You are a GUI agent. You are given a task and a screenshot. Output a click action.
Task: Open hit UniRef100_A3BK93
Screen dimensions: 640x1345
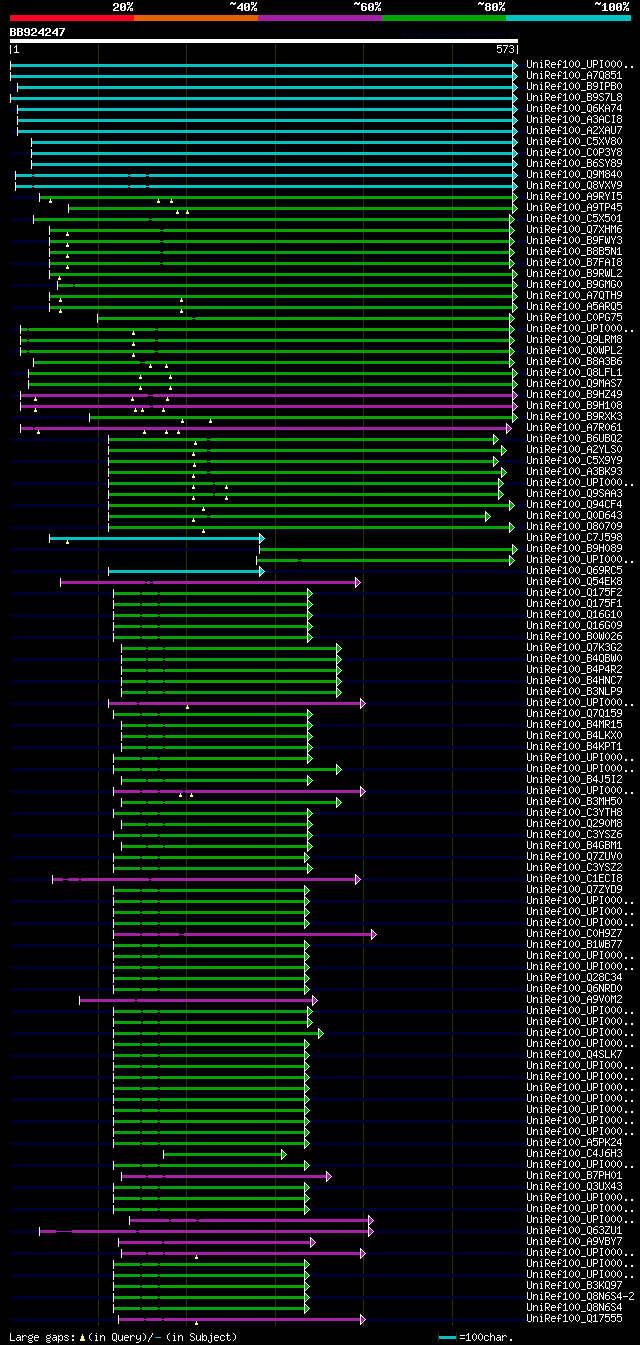[574, 471]
